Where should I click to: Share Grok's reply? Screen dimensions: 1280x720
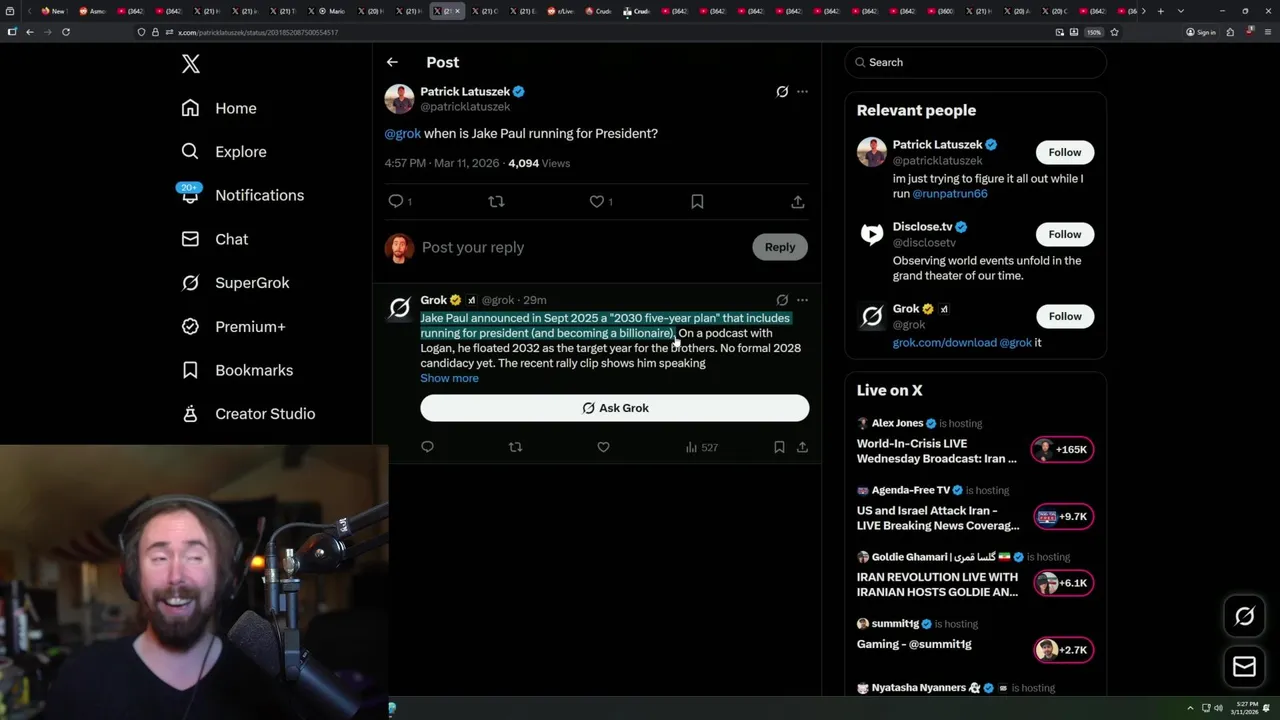802,447
